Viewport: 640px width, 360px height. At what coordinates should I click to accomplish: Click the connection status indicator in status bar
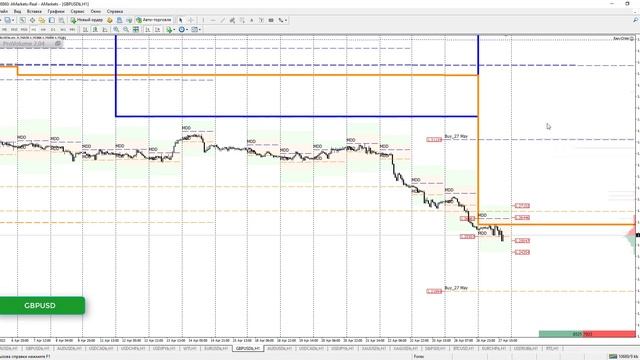623,356
